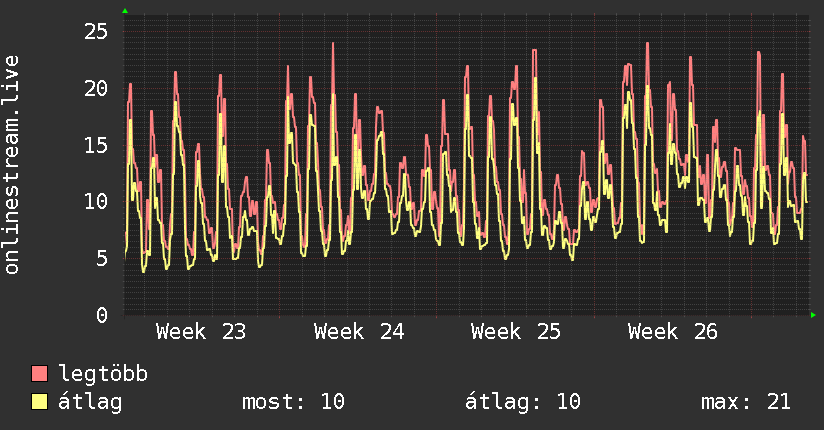Select the Week 25 axis label
Viewport: 824px width, 430px height.
click(x=516, y=332)
